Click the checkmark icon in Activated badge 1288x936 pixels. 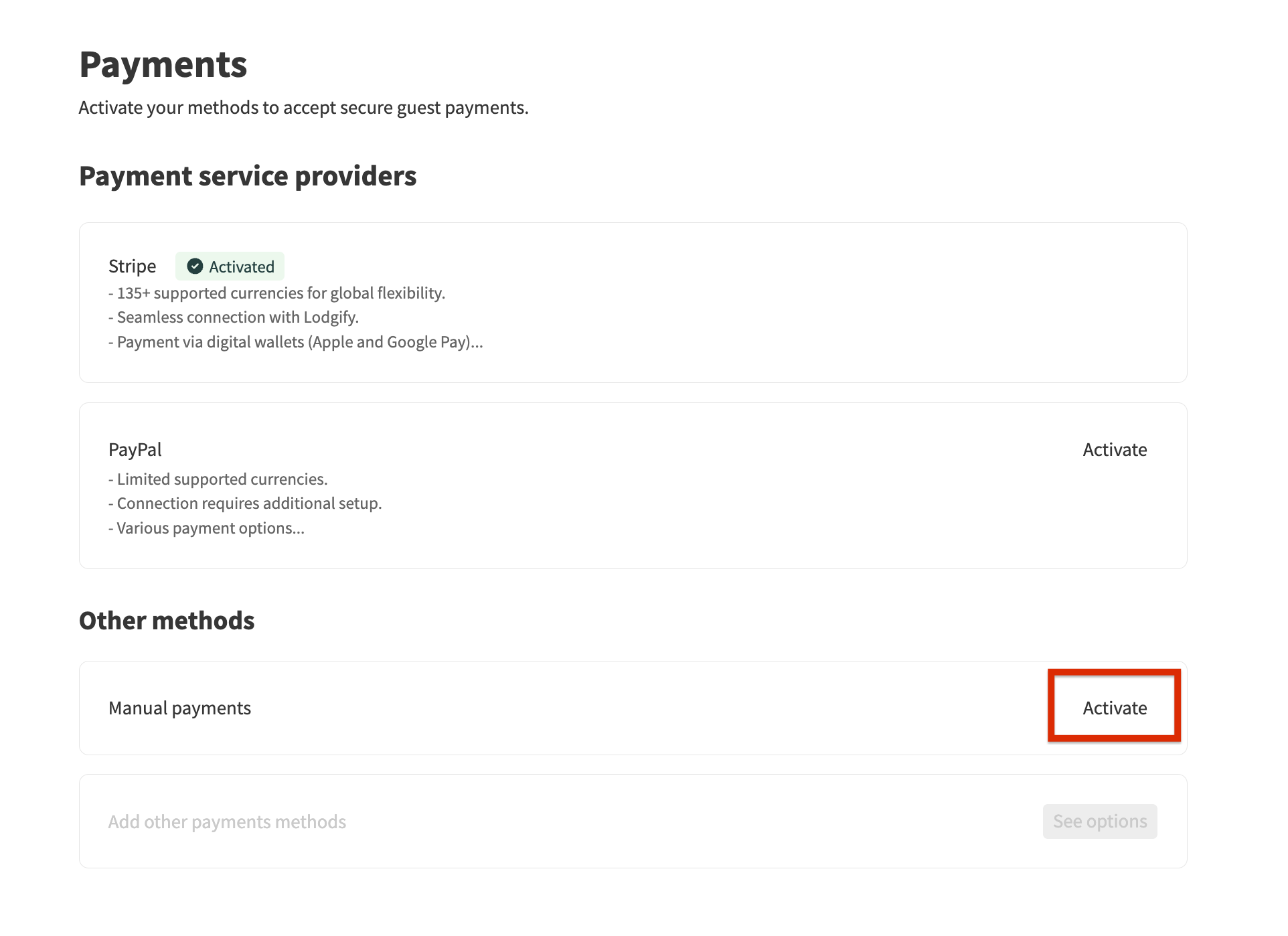[195, 266]
